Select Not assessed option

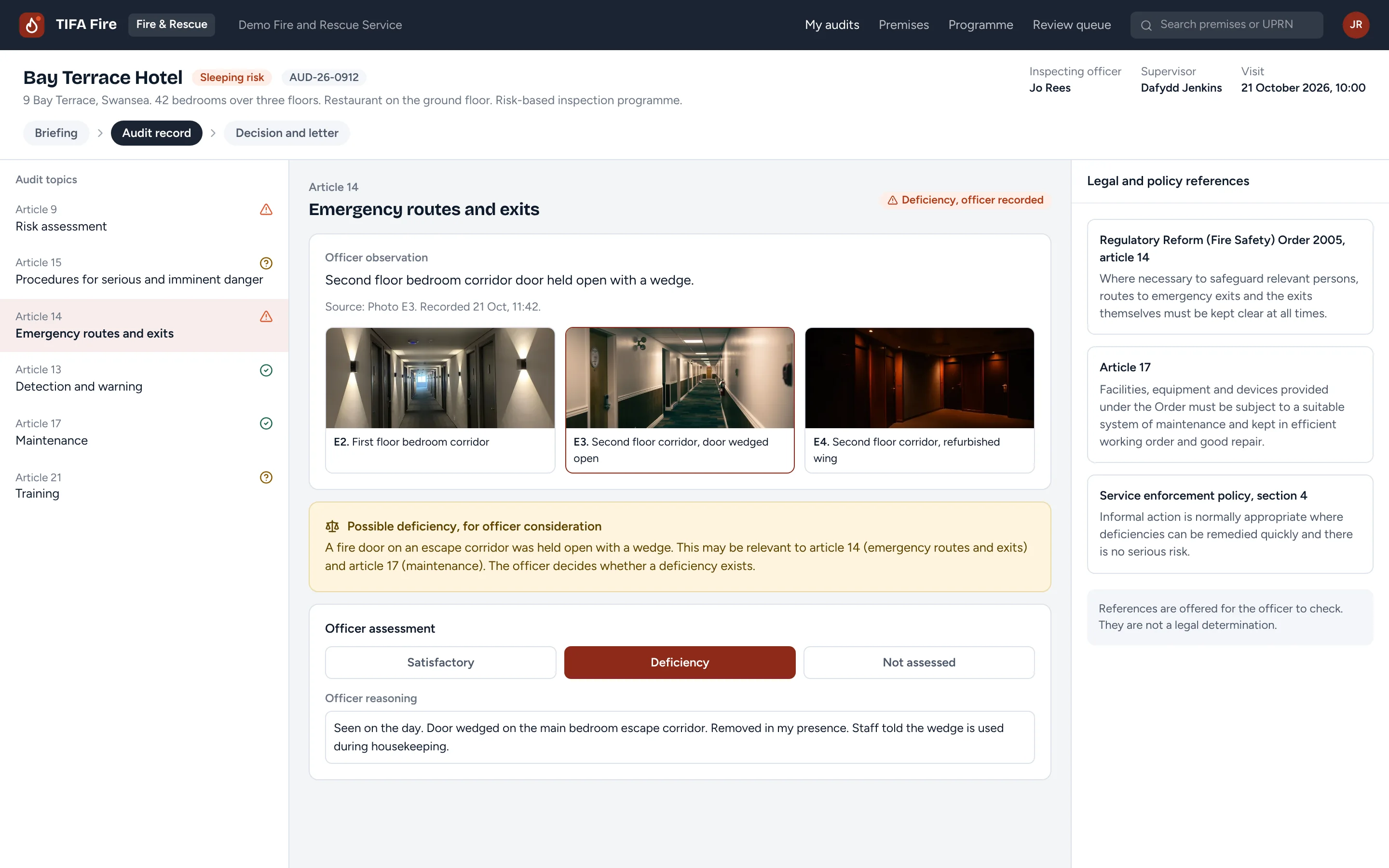coord(919,663)
